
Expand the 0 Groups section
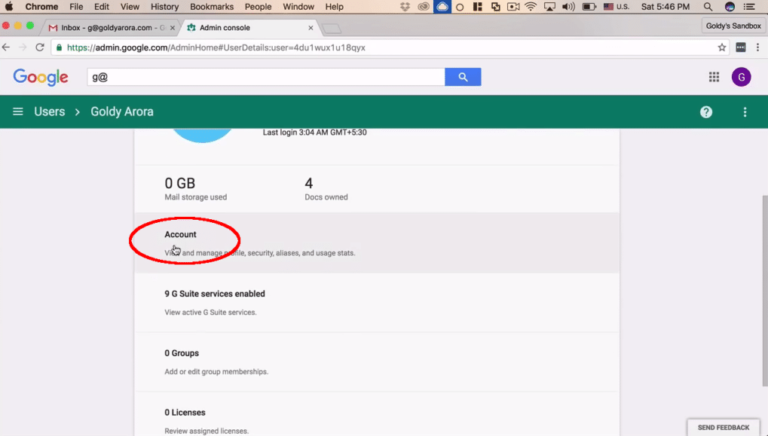pos(377,362)
